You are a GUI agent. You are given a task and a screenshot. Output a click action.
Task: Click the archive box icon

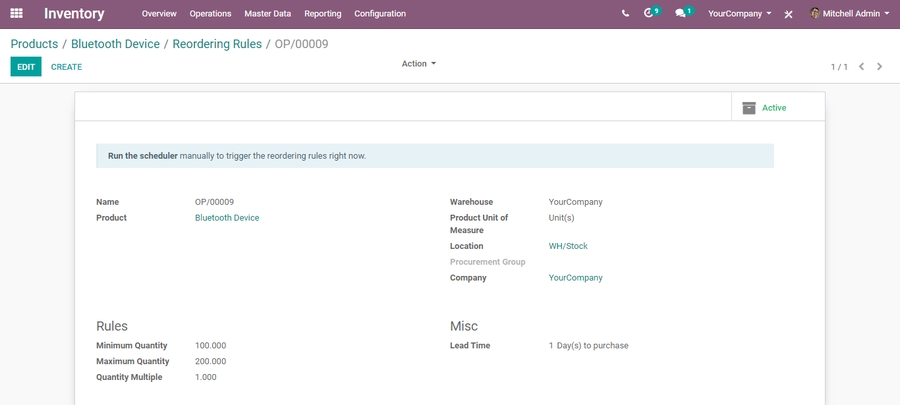pyautogui.click(x=749, y=108)
